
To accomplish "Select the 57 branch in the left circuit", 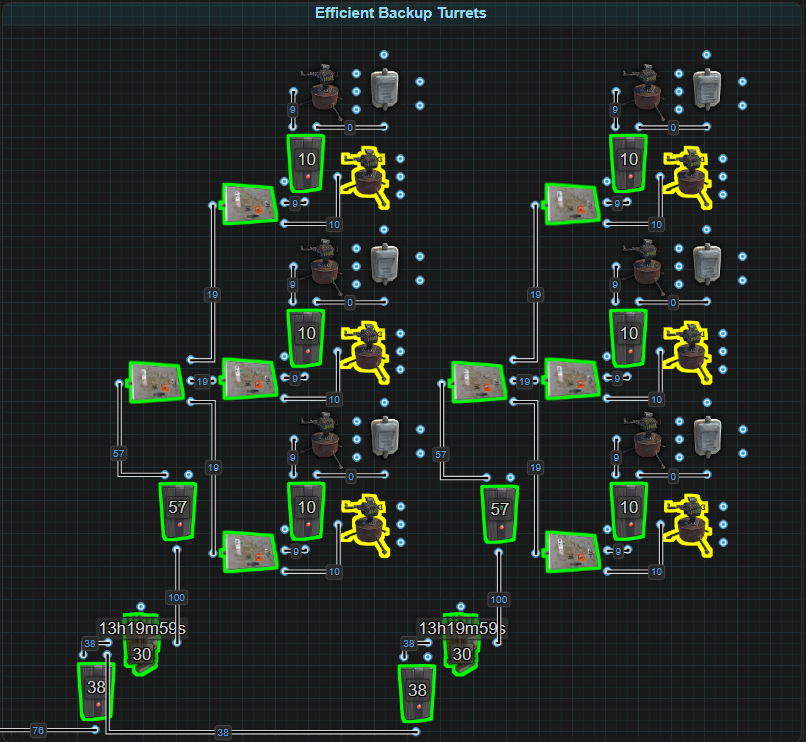I will 177,511.
